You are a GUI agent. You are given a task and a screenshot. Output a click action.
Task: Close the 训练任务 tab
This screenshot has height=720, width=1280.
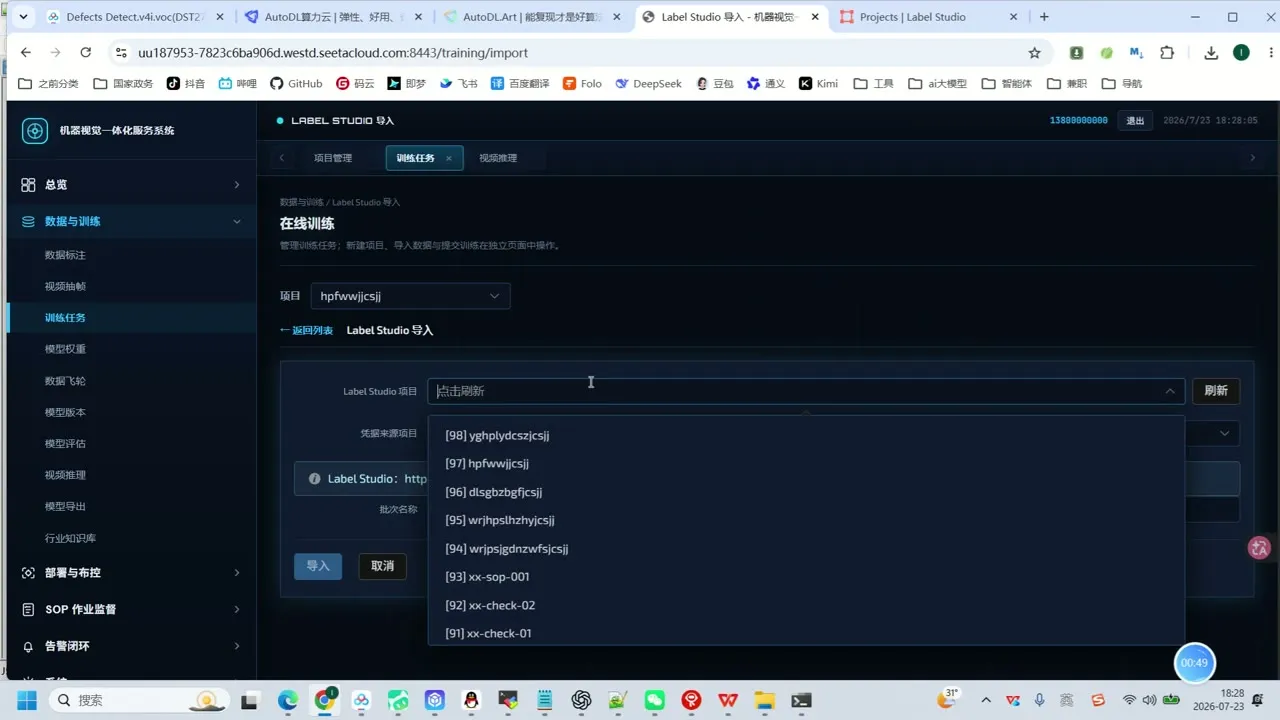tap(448, 158)
